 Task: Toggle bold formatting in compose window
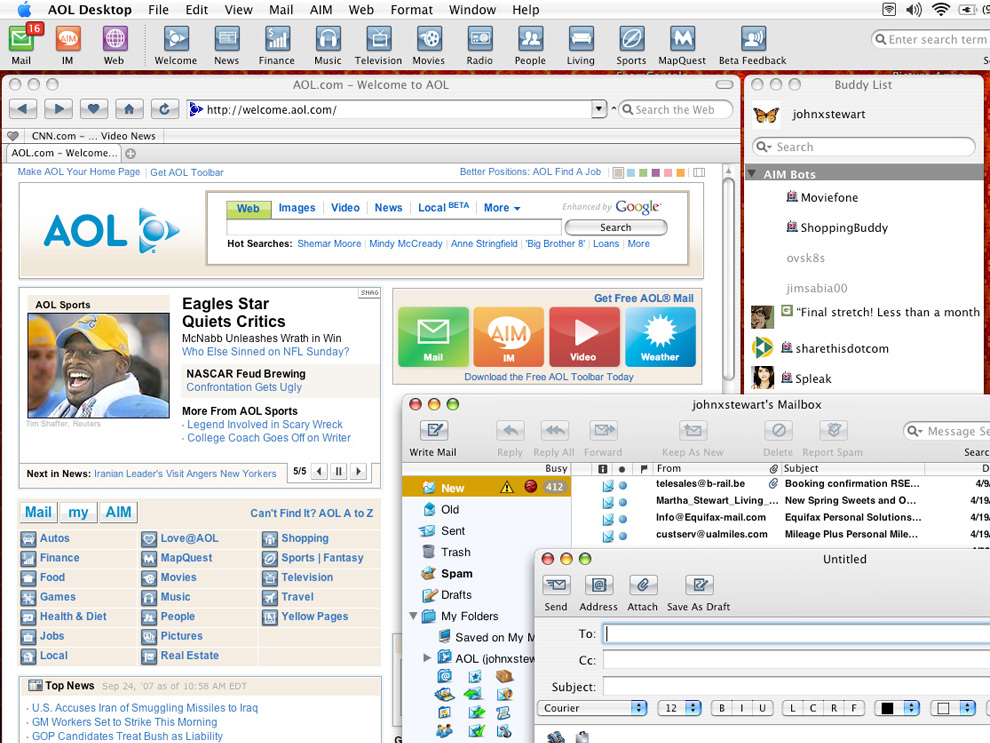coord(722,708)
